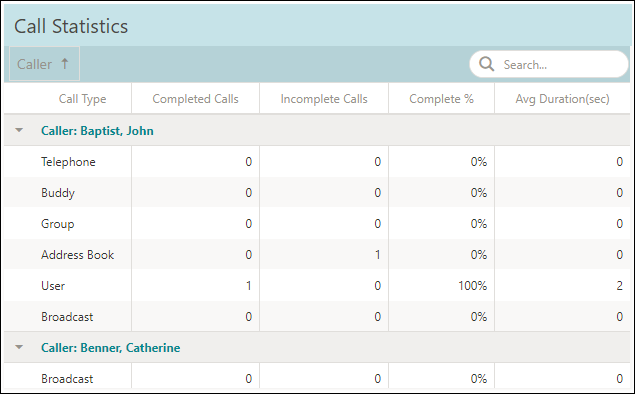Viewport: 635px width, 394px height.
Task: Select the User call type row
Action: [x=317, y=285]
